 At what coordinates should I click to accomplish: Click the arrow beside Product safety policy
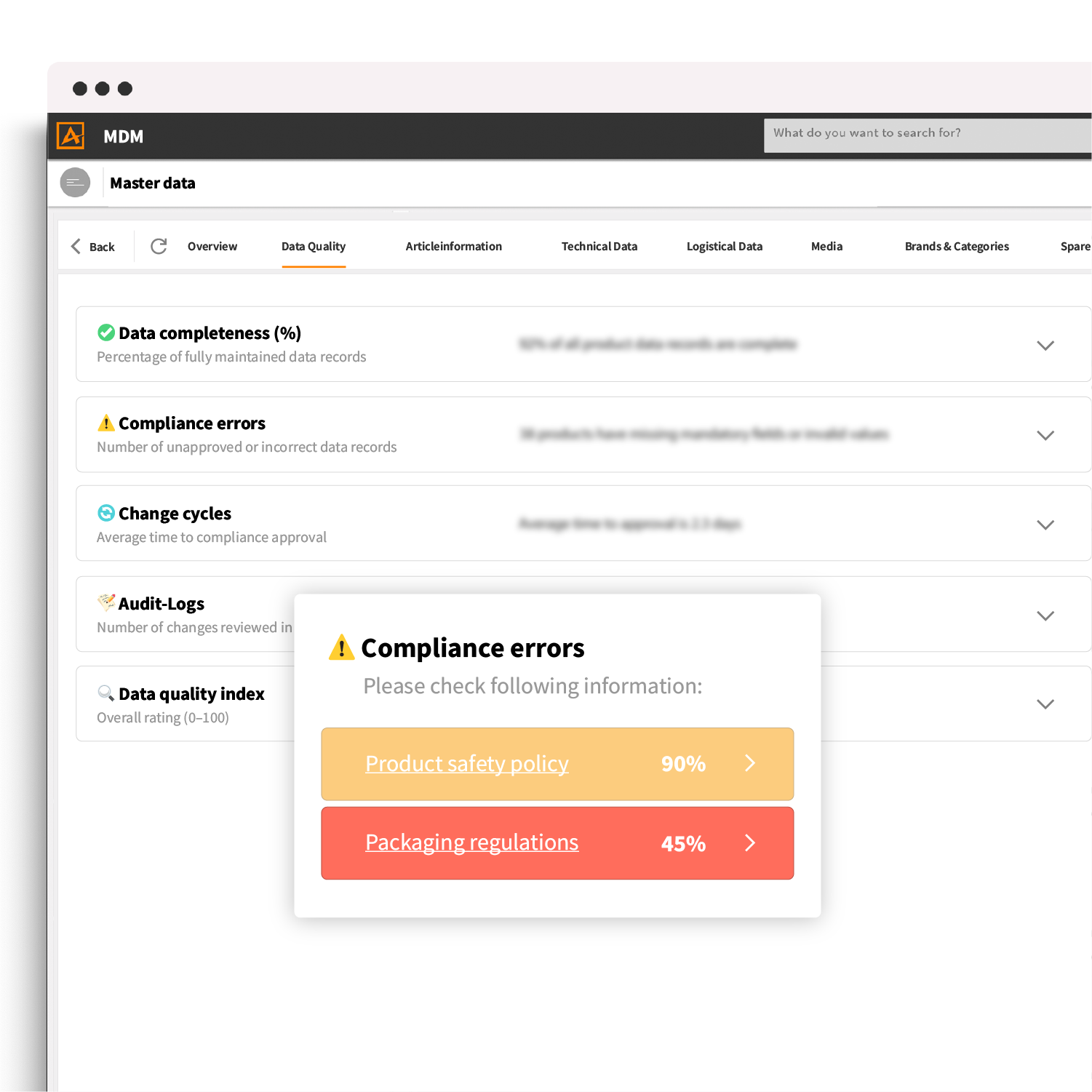coord(750,764)
